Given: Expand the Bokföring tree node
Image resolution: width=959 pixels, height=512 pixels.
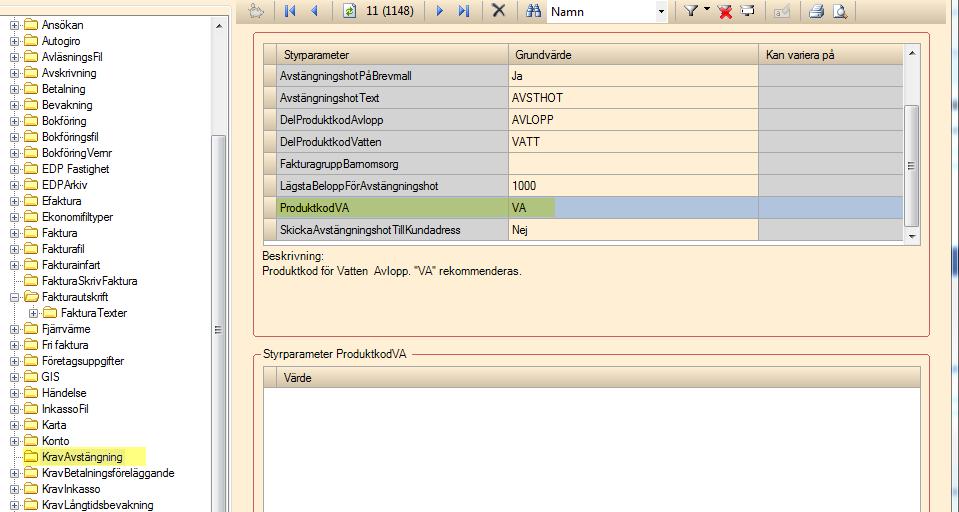Looking at the screenshot, I should [15, 121].
